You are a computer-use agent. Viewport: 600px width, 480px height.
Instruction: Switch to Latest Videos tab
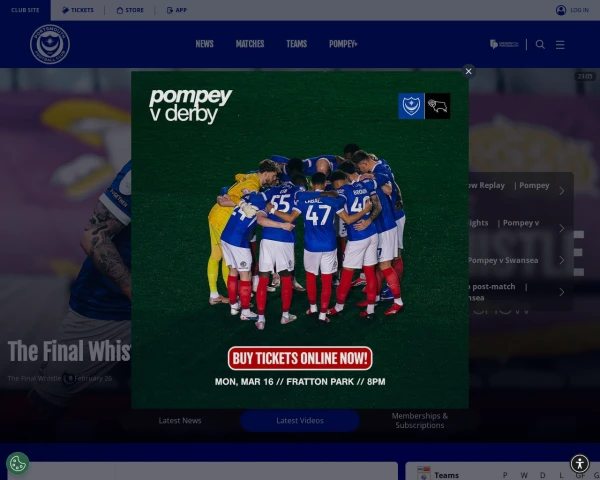click(x=300, y=420)
